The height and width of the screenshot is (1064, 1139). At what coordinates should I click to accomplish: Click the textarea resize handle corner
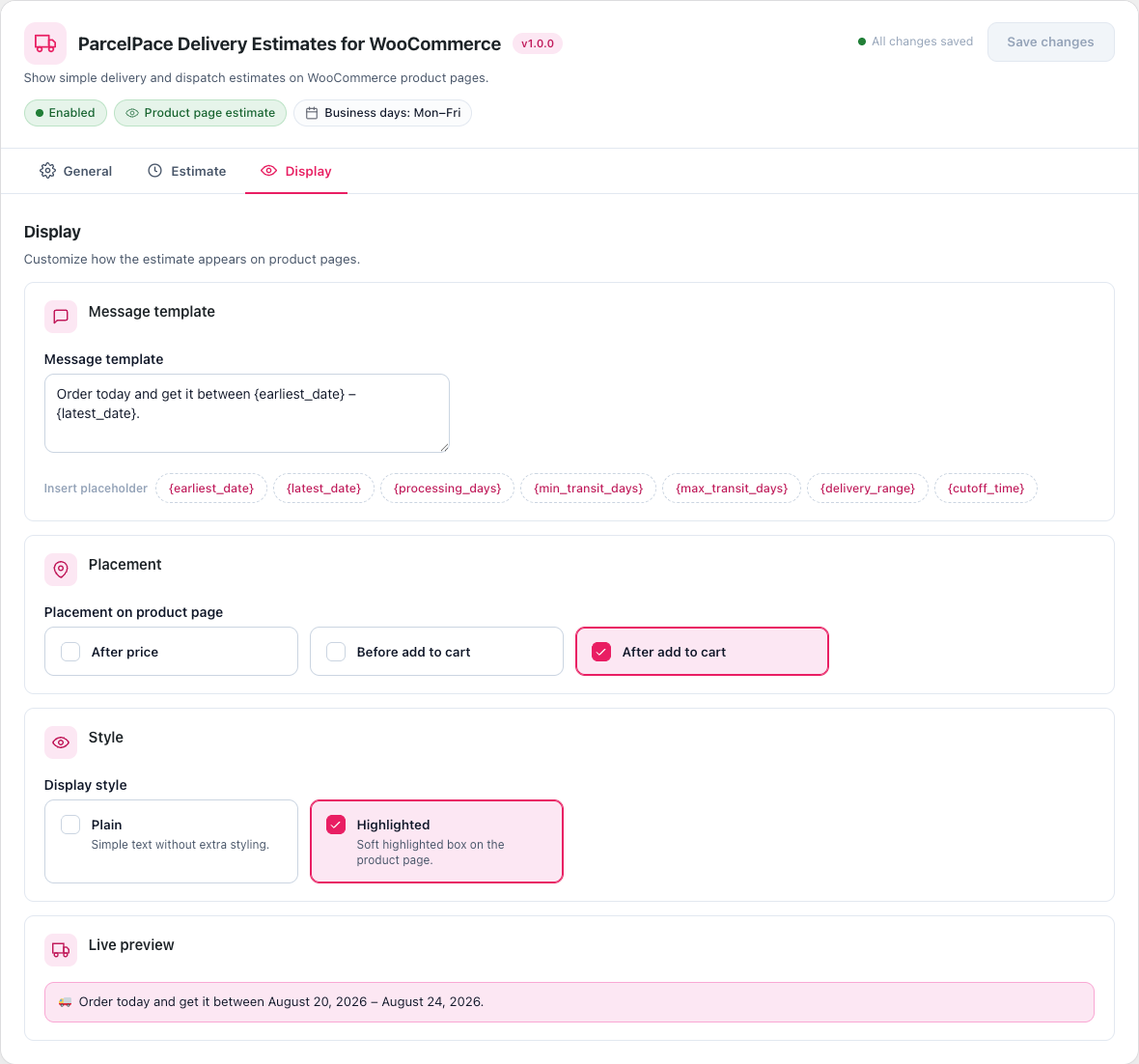(x=445, y=447)
